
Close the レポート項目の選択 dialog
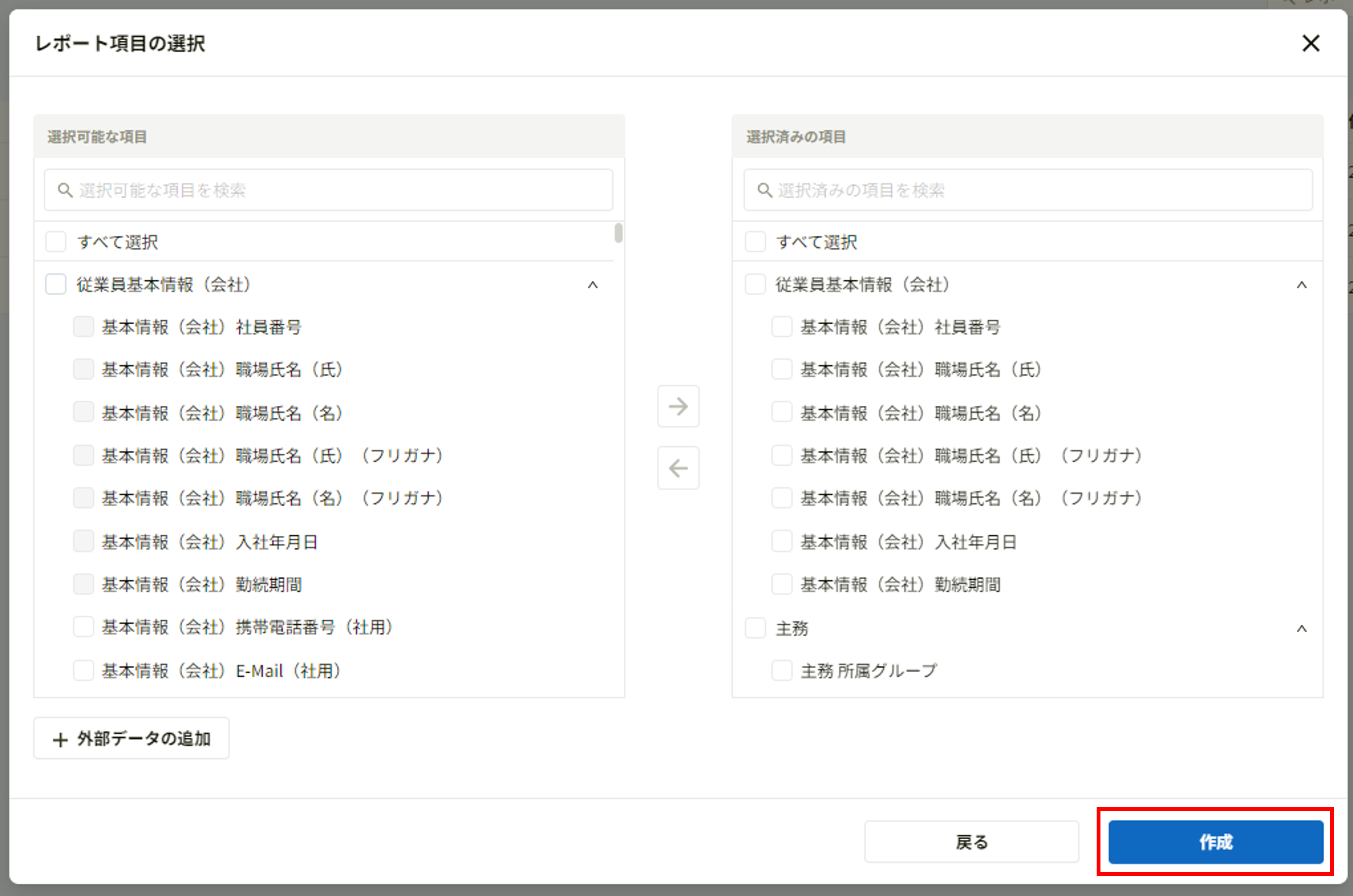(x=1311, y=43)
